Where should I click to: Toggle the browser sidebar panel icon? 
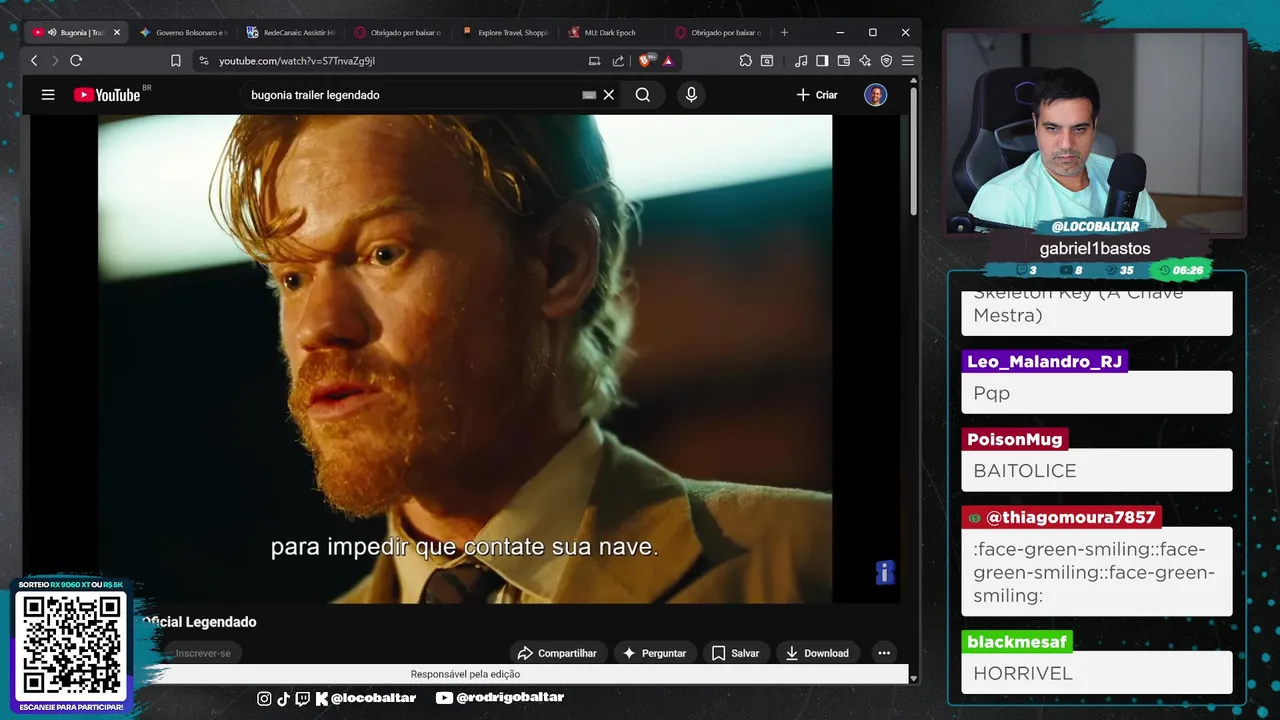click(822, 61)
